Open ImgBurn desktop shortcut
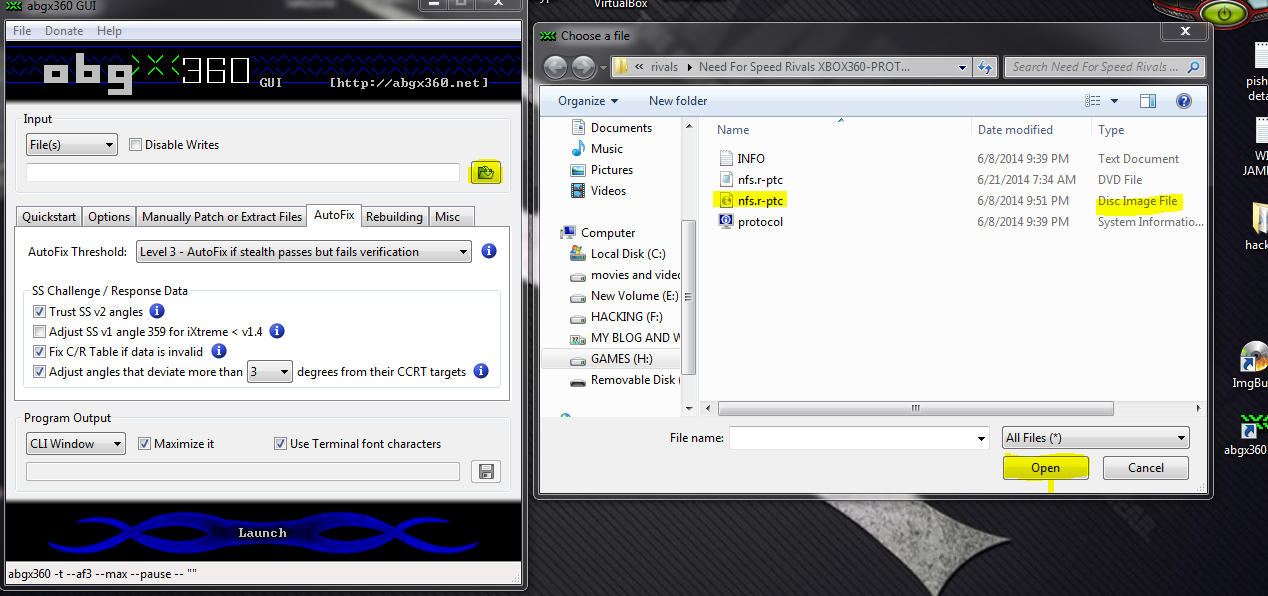The height and width of the screenshot is (596, 1268). click(x=1250, y=365)
